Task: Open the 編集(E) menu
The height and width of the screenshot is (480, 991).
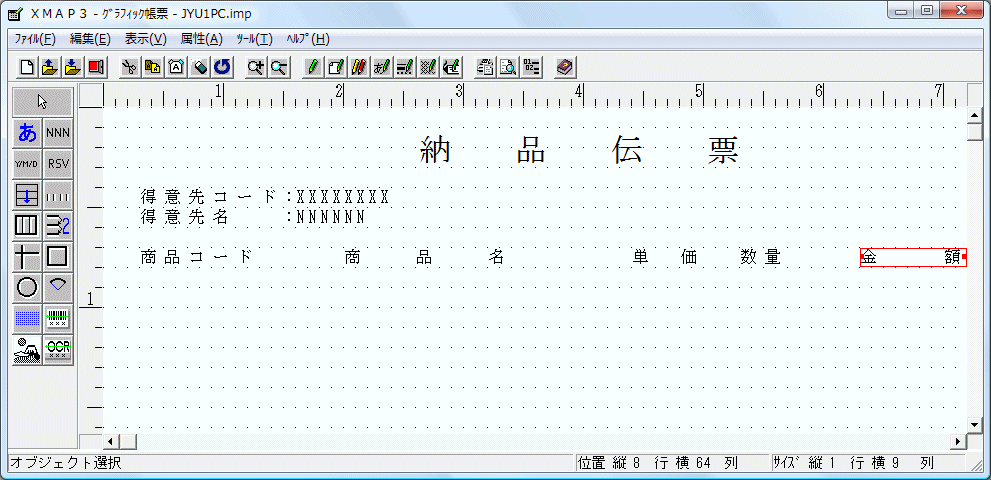Action: (x=90, y=39)
